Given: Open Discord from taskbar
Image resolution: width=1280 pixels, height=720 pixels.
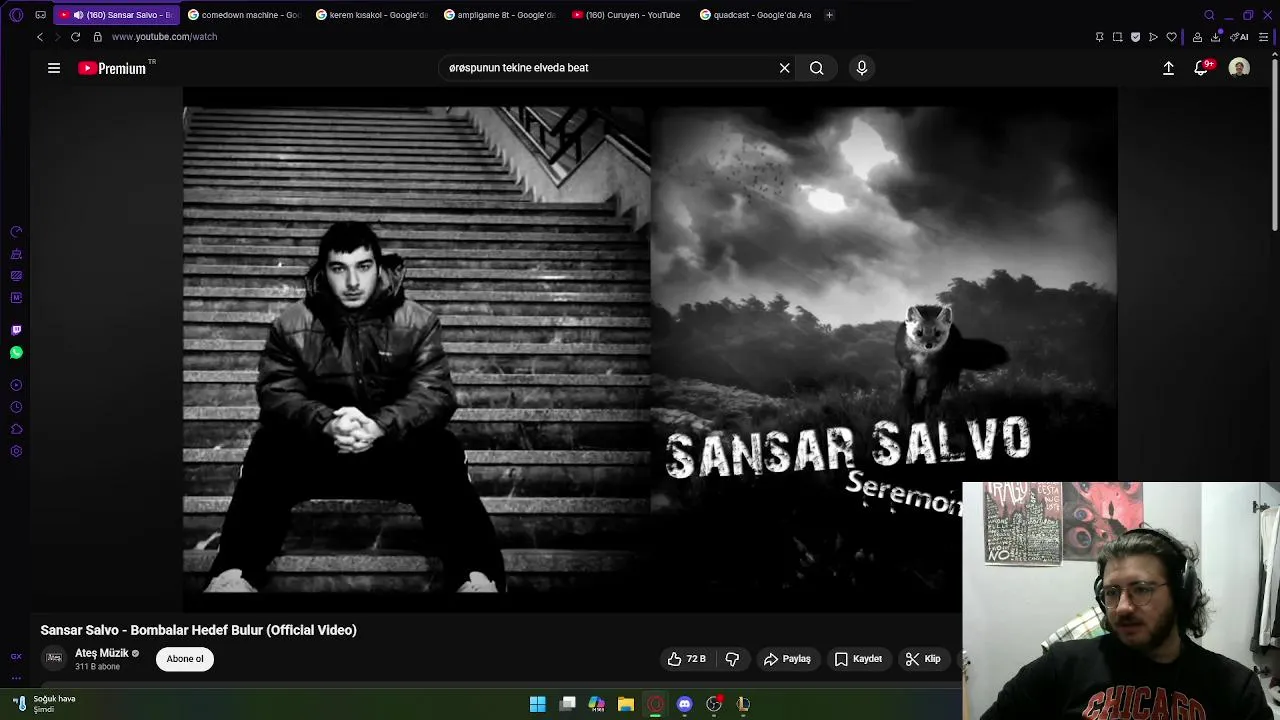Looking at the screenshot, I should coord(684,704).
